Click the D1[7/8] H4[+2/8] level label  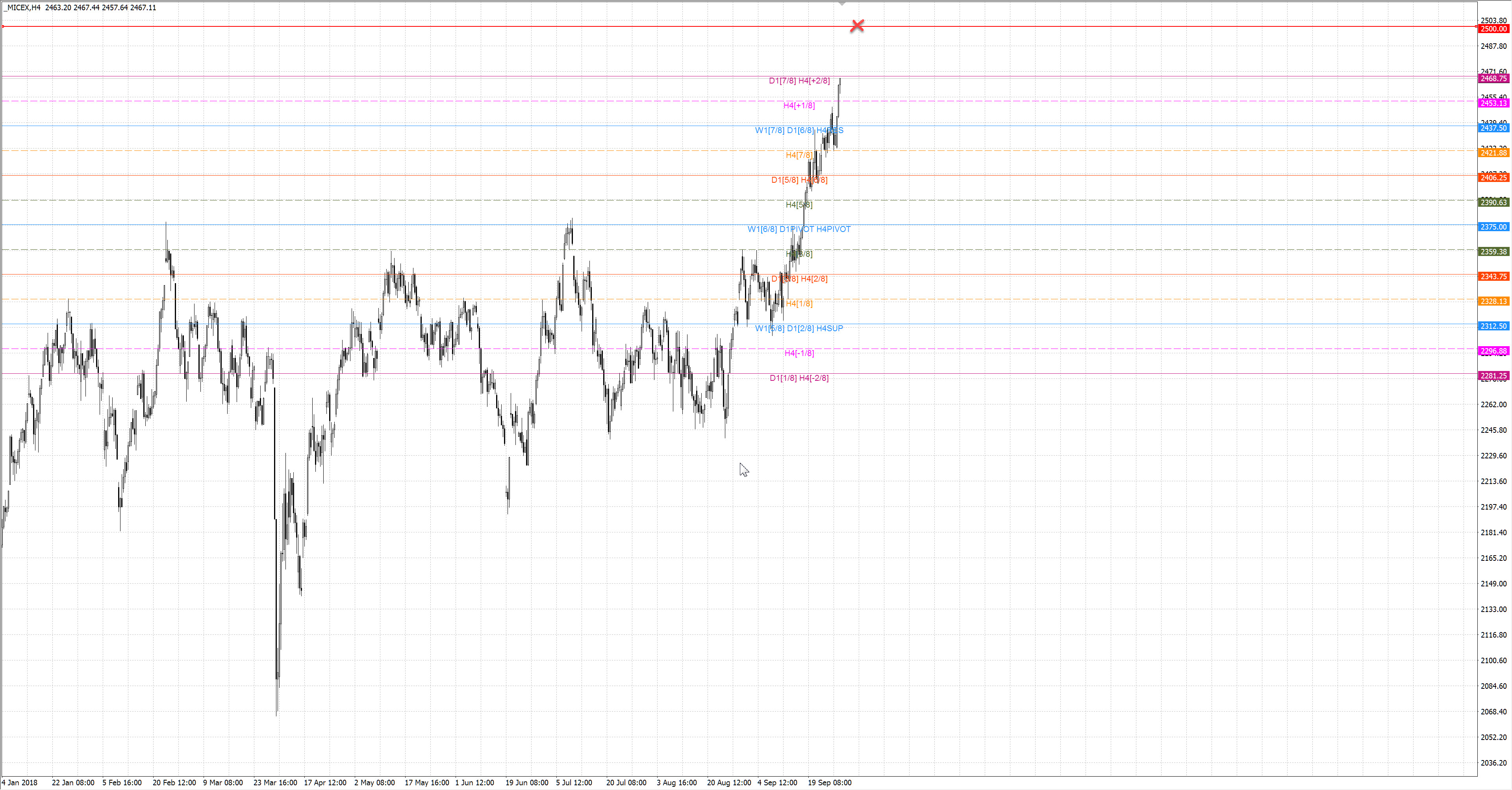click(799, 80)
